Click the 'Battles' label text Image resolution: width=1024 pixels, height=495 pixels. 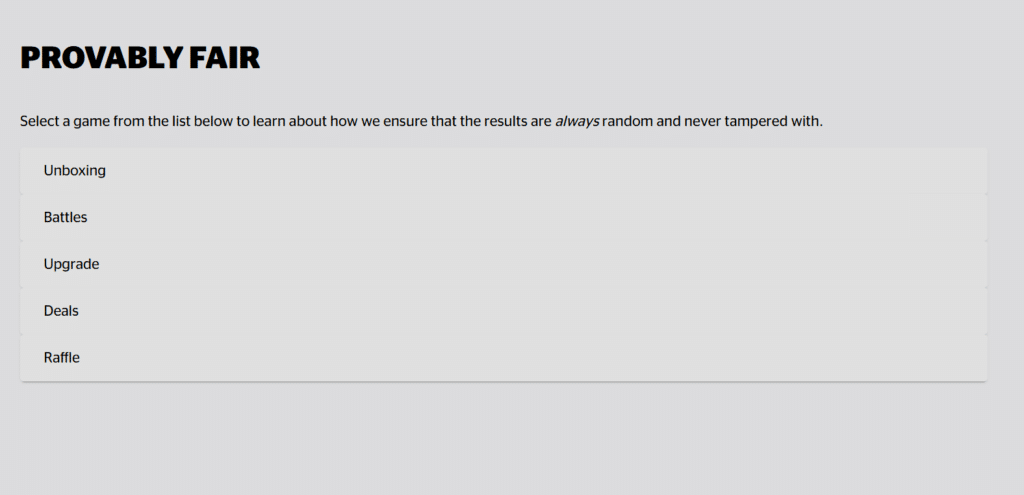[65, 217]
